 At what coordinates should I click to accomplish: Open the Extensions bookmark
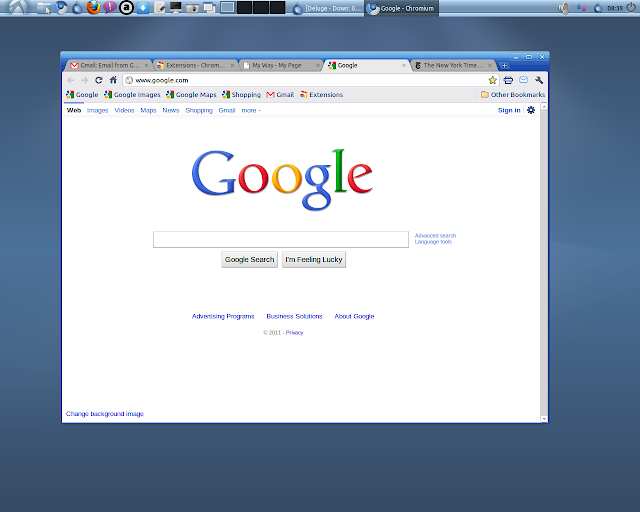tap(321, 95)
